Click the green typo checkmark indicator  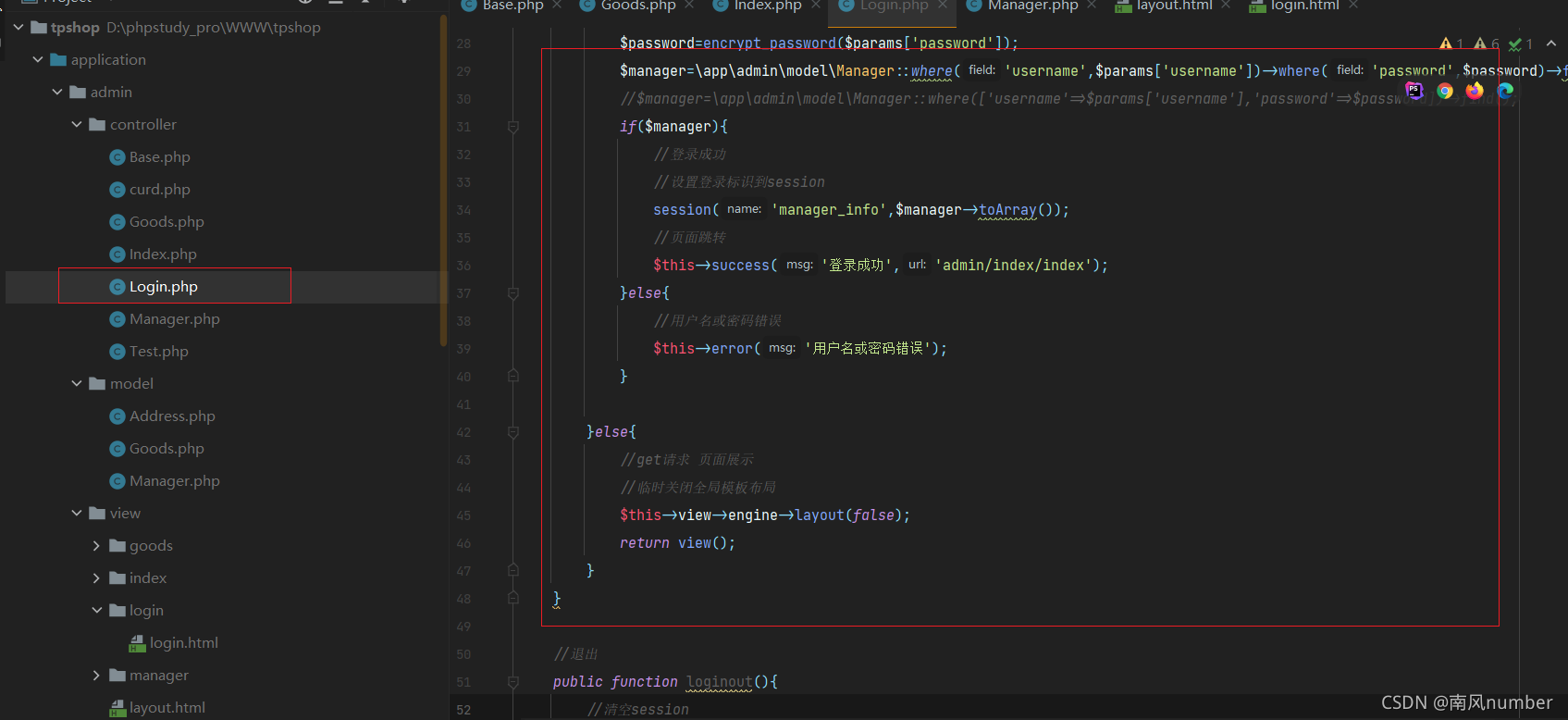click(1521, 43)
